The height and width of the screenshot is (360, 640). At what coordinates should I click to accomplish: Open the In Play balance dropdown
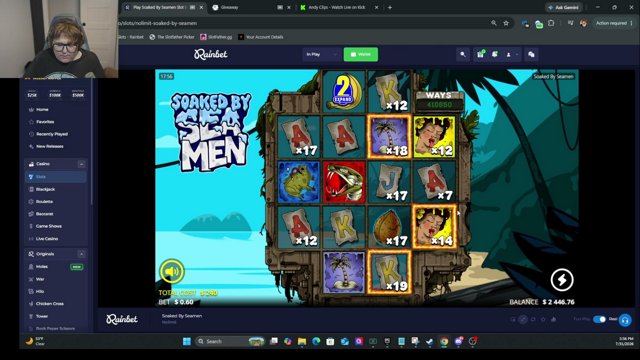coord(321,54)
